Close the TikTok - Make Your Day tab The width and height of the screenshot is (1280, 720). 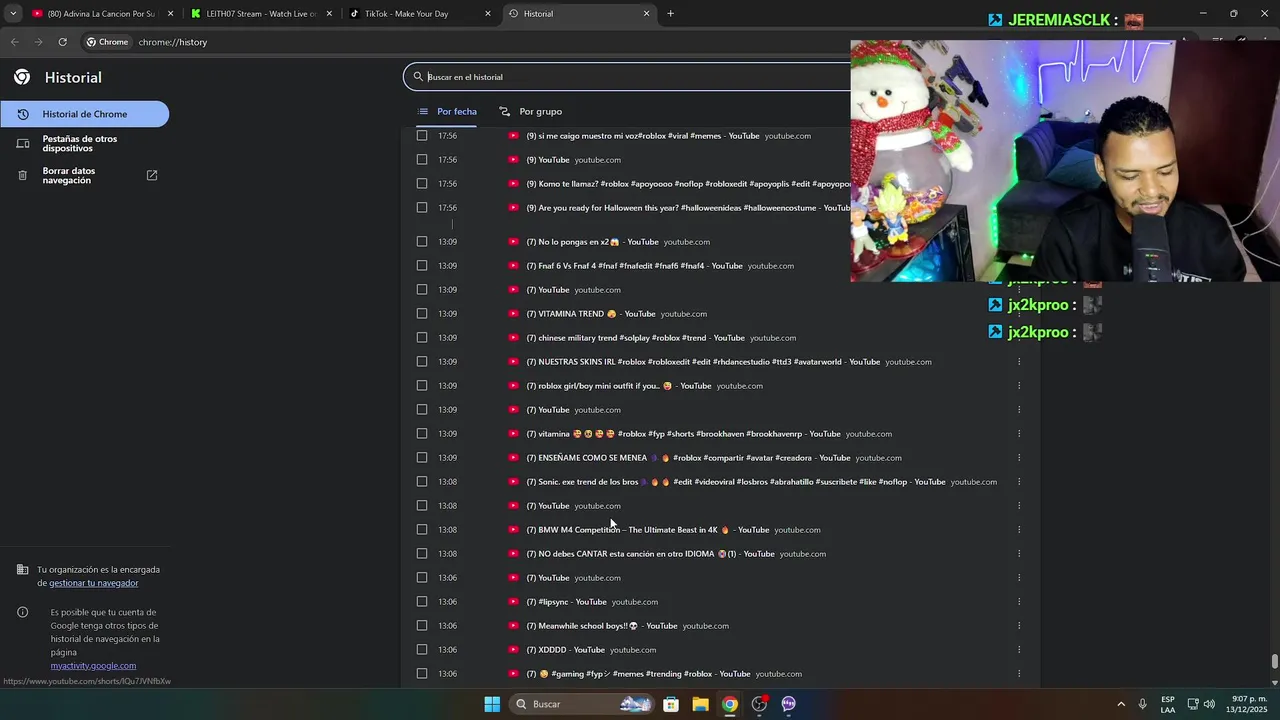tap(488, 14)
